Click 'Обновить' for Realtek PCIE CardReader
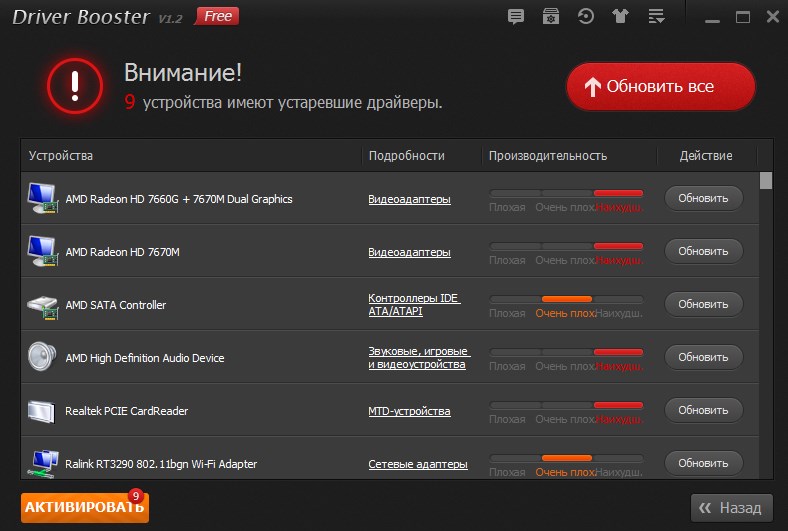 coord(703,410)
